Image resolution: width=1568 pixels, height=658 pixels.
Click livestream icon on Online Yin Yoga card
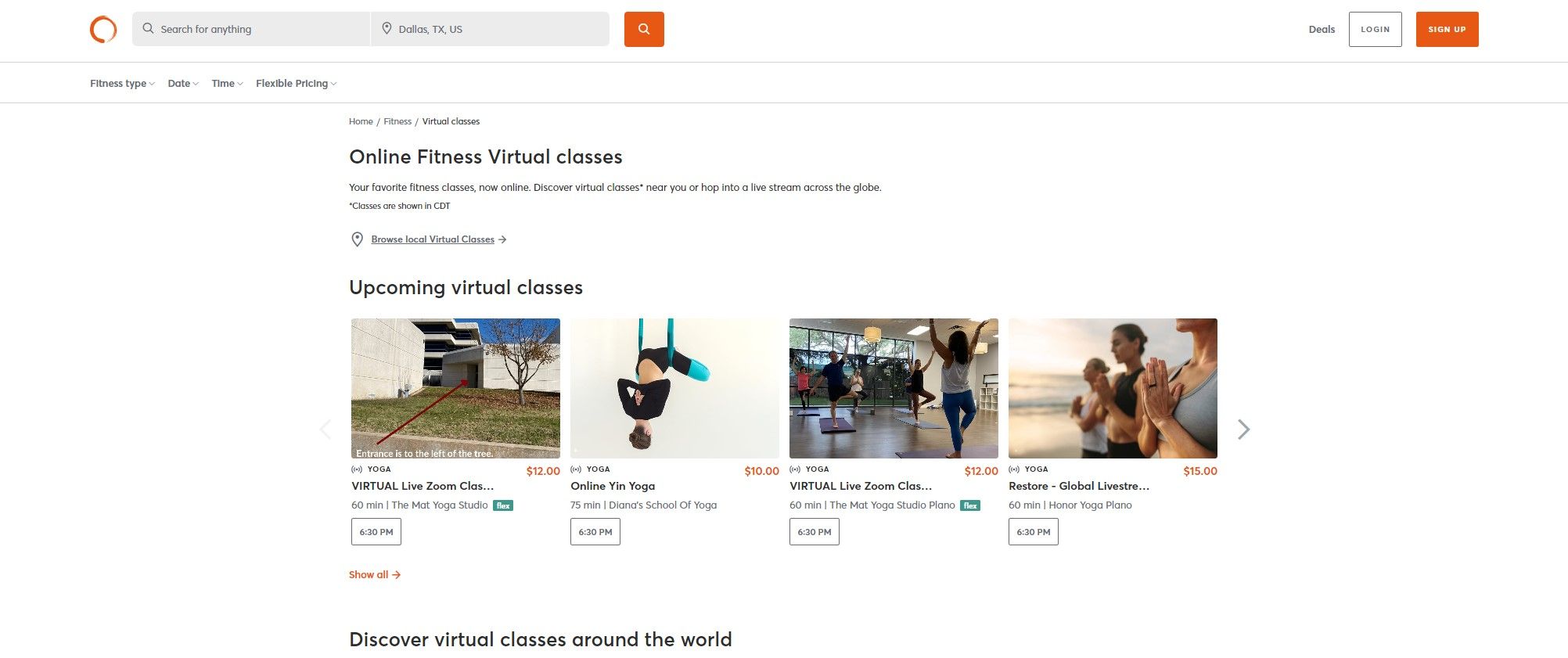(576, 469)
